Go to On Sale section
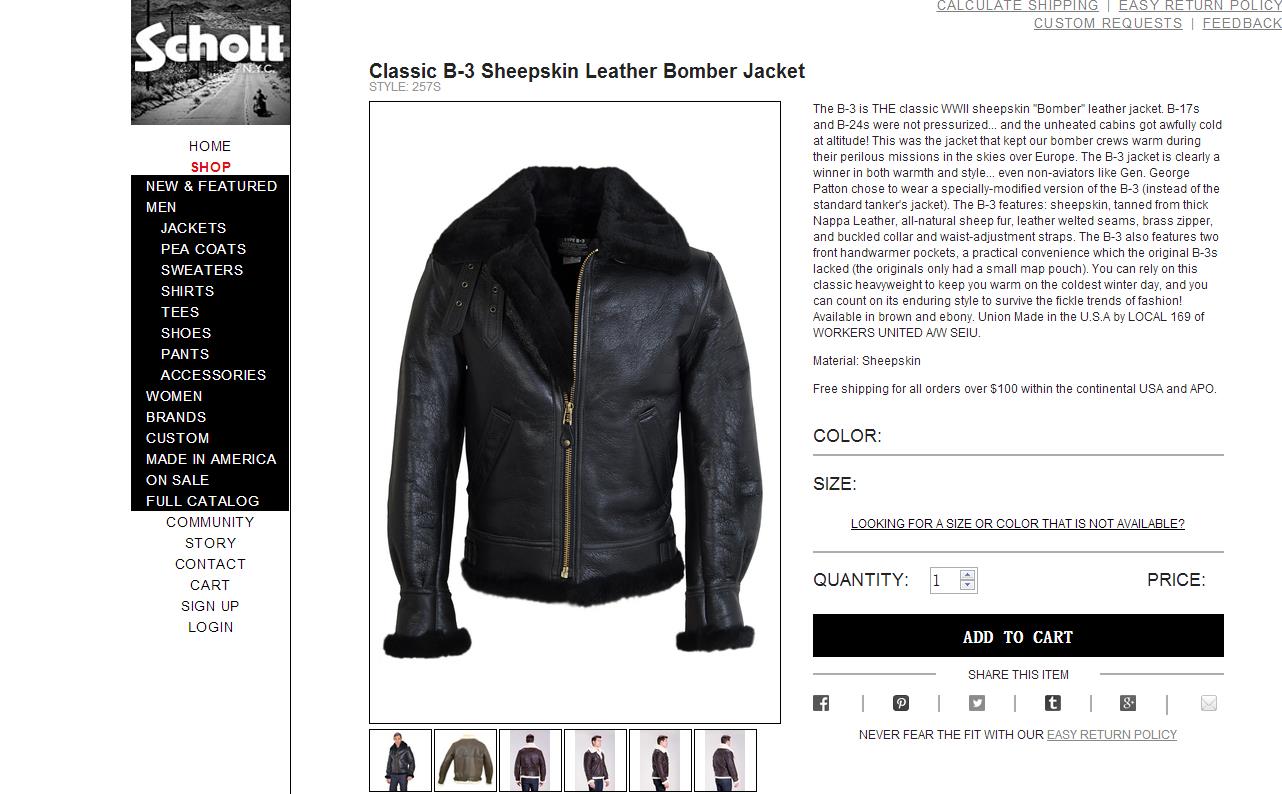This screenshot has height=794, width=1282. pyautogui.click(x=177, y=480)
